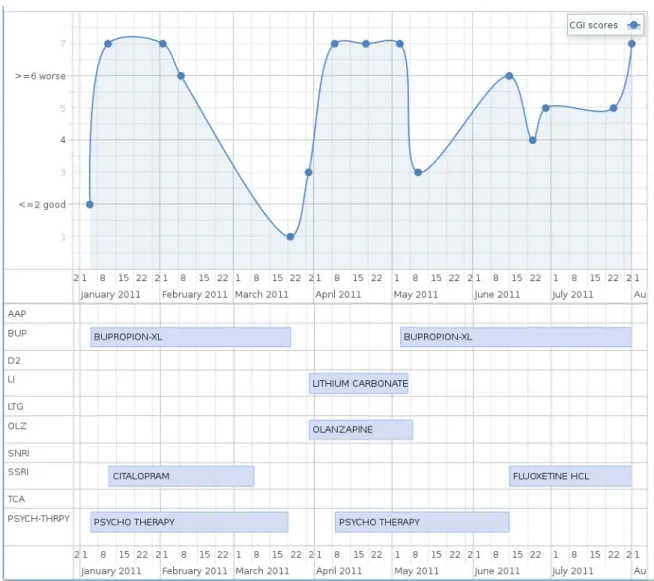
Task: Click the score 1 data point in late March
Action: click(x=290, y=236)
